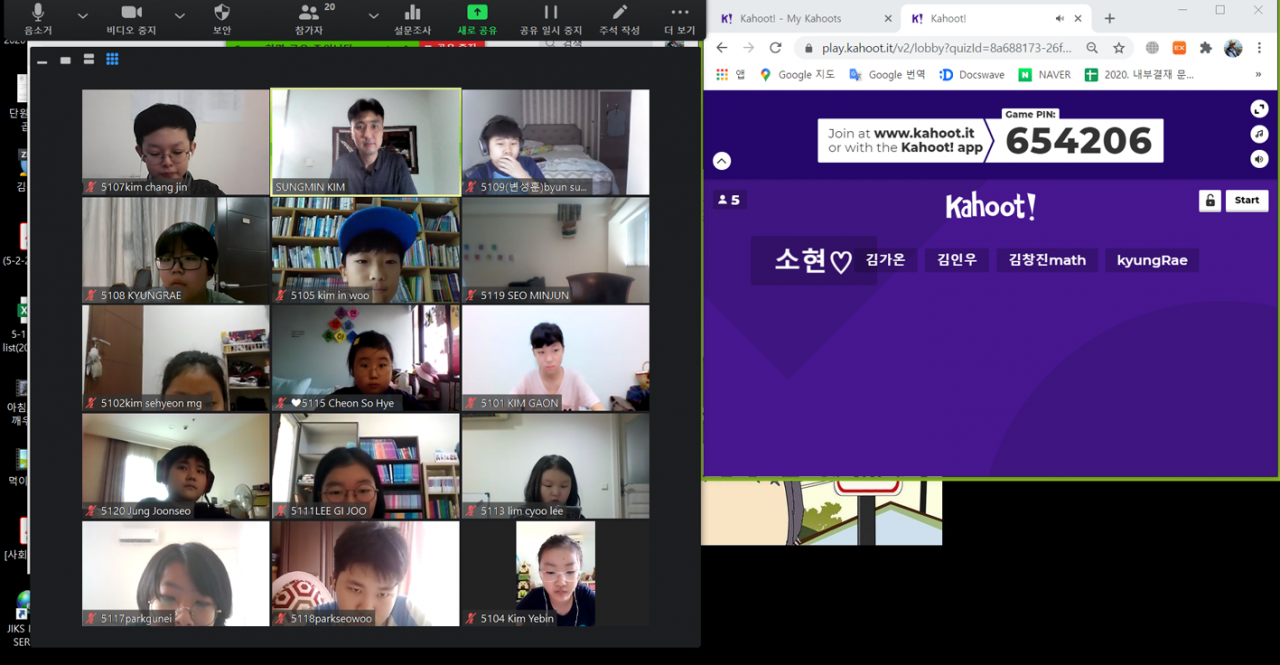Go forward in Chrome
The width and height of the screenshot is (1280, 665).
749,48
